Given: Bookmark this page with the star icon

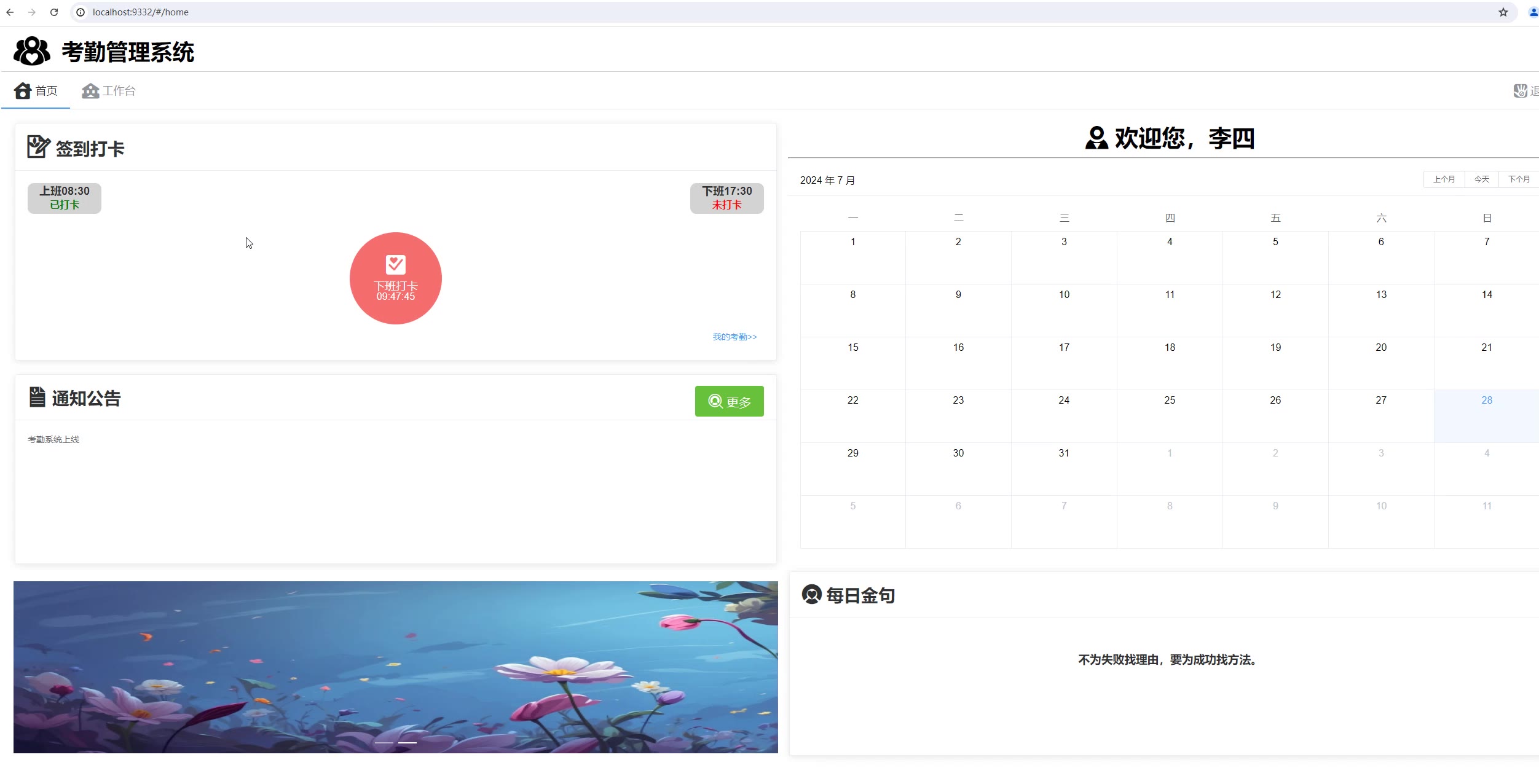Looking at the screenshot, I should pyautogui.click(x=1503, y=12).
